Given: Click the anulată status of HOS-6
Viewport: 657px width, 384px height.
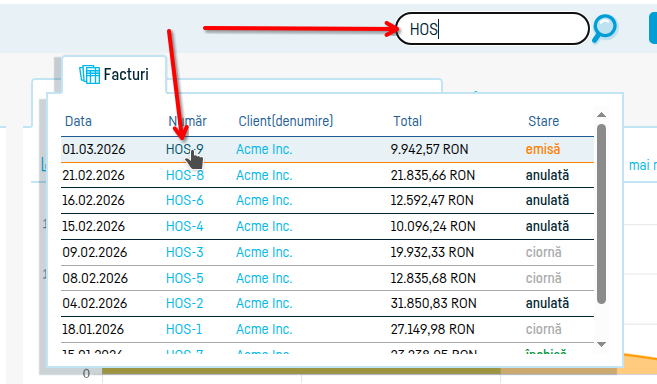Looking at the screenshot, I should (x=547, y=200).
